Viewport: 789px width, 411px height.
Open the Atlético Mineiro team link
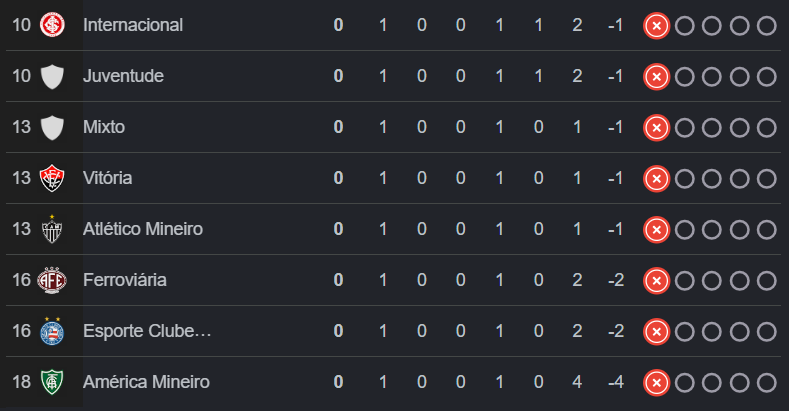143,229
